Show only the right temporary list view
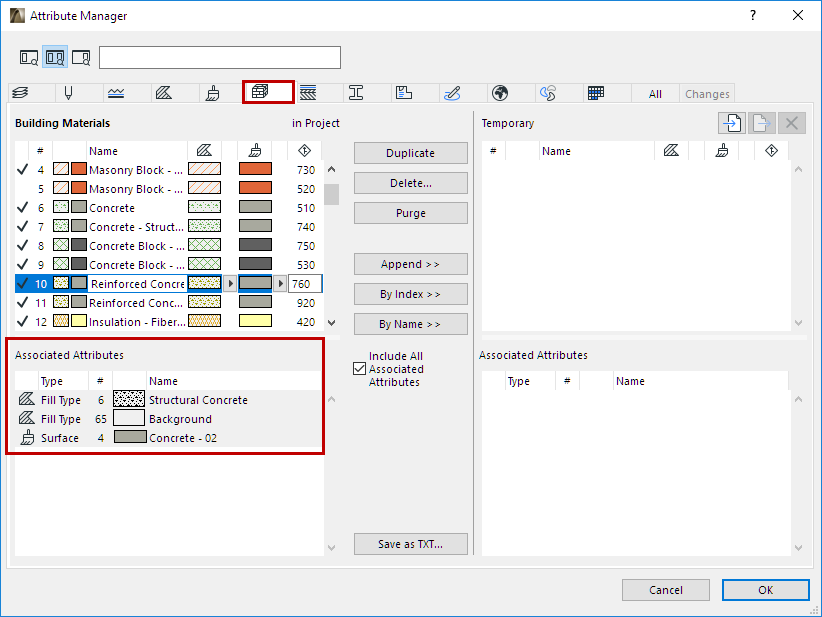Viewport: 822px width, 617px height. [x=81, y=57]
